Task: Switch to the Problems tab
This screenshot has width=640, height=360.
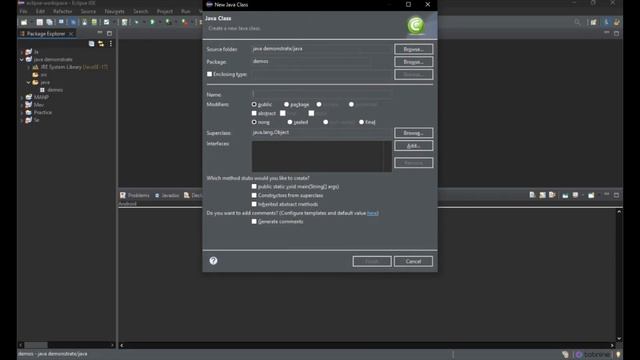Action: point(135,196)
